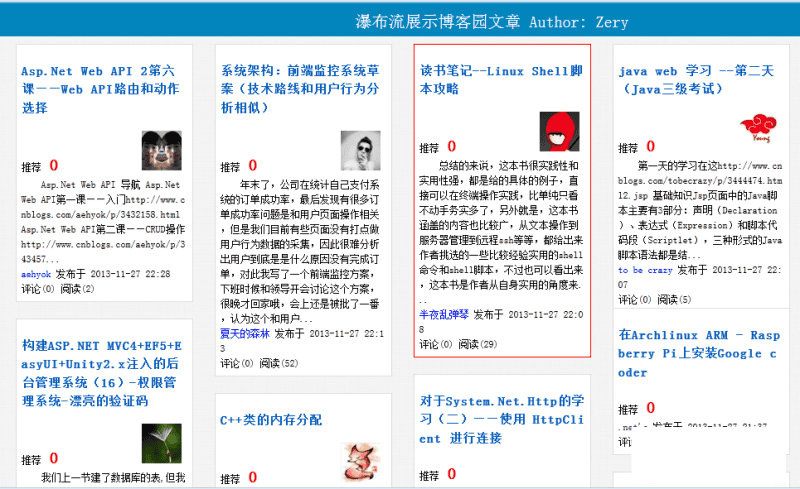Click 推荐 count in Linux Shell card
Screen dimensions: 800x489
point(452,146)
